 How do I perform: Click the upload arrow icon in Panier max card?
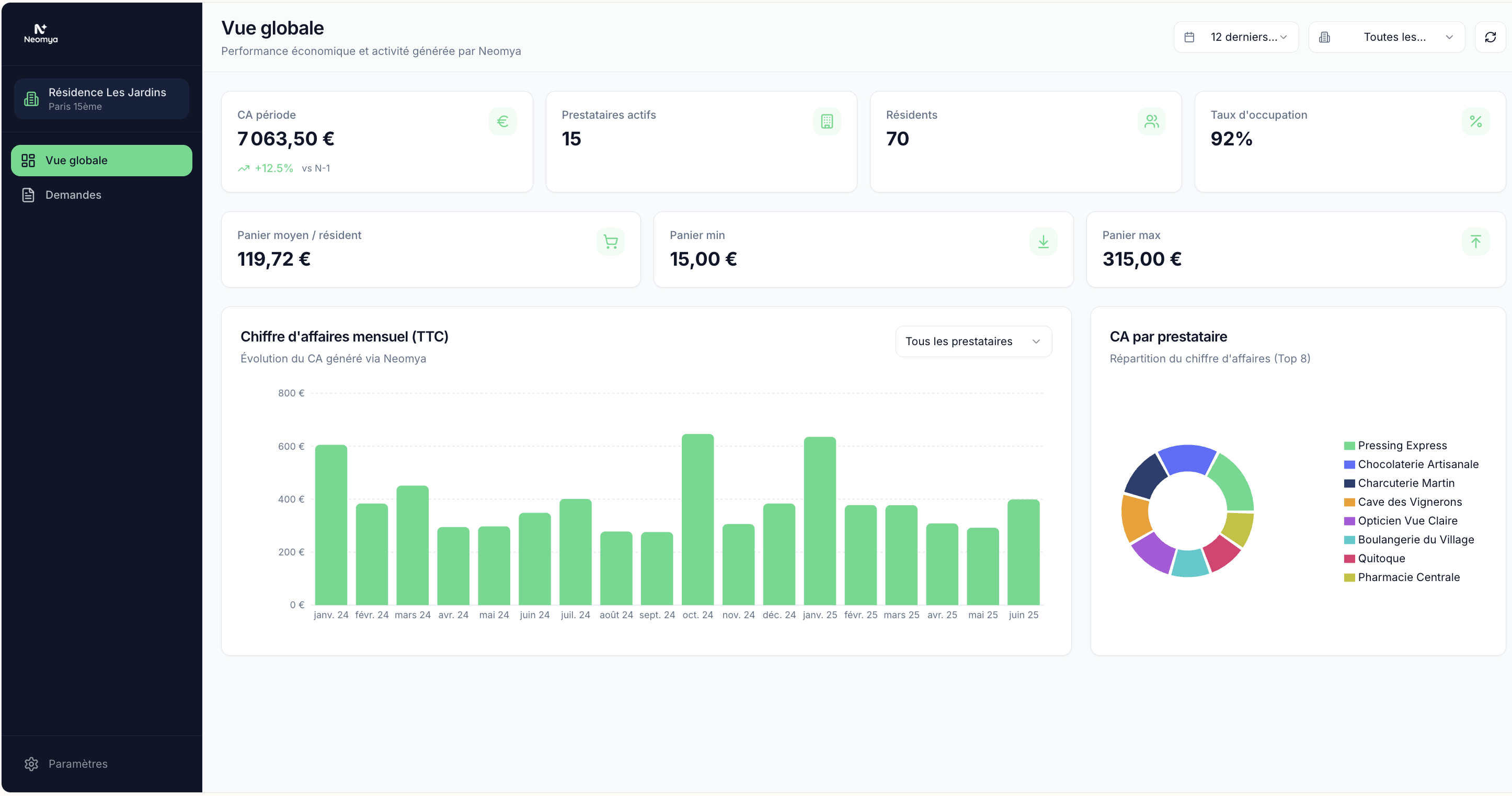coord(1475,242)
